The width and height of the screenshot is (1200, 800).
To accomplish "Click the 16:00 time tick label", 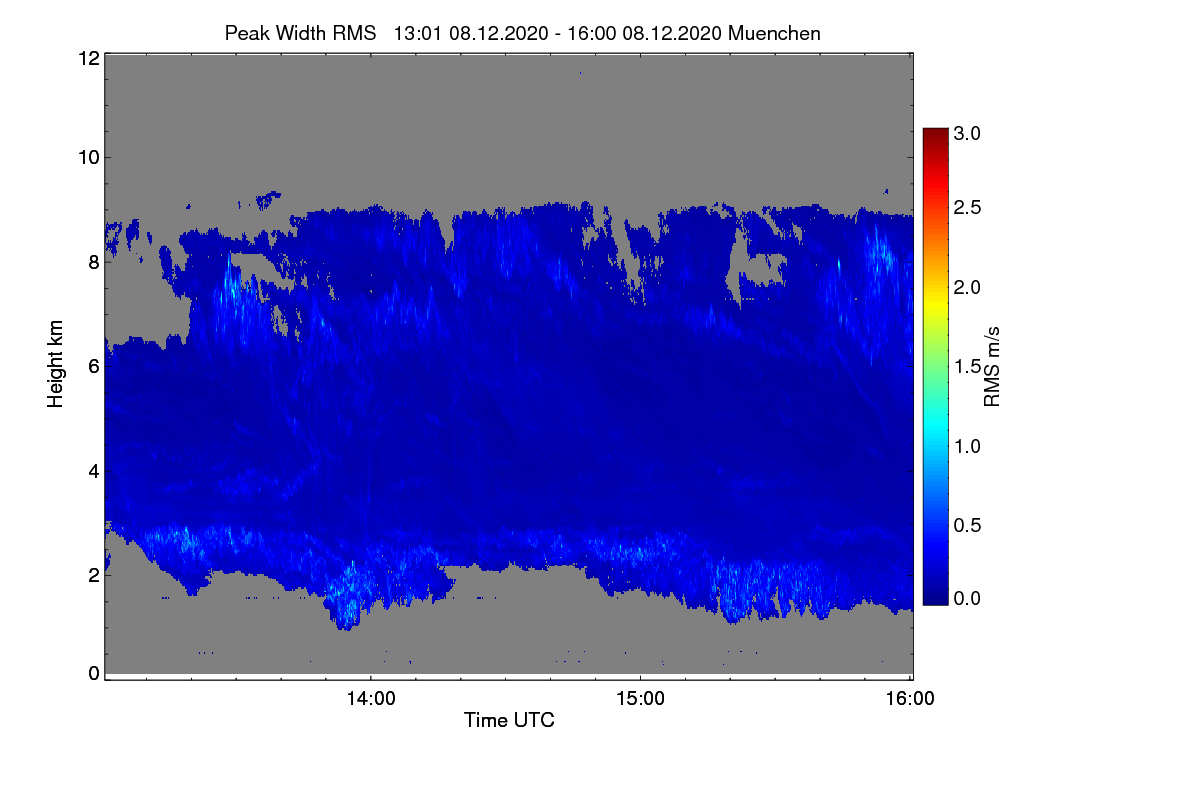I will pos(910,699).
